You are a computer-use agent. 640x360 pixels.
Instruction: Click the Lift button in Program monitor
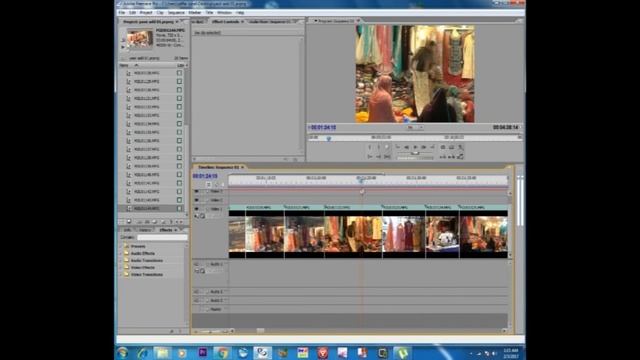click(x=443, y=157)
